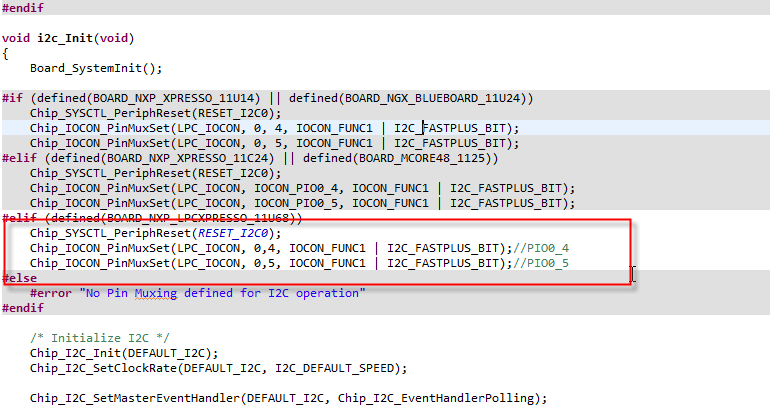Image resolution: width=770 pixels, height=405 pixels.
Task: Click the #error directive
Action: (51, 293)
